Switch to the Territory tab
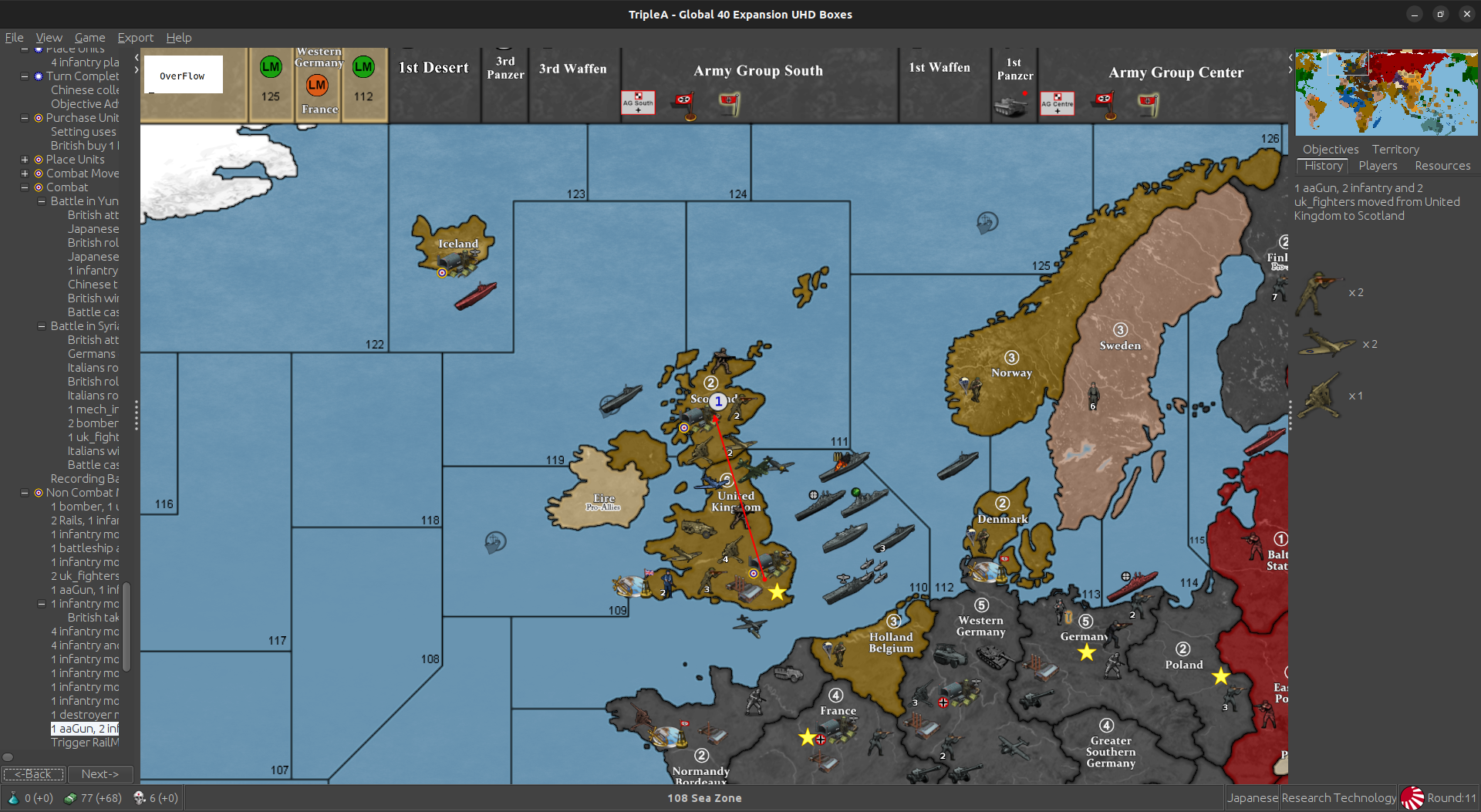Screen dimensions: 1481x812 pyautogui.click(x=1395, y=150)
